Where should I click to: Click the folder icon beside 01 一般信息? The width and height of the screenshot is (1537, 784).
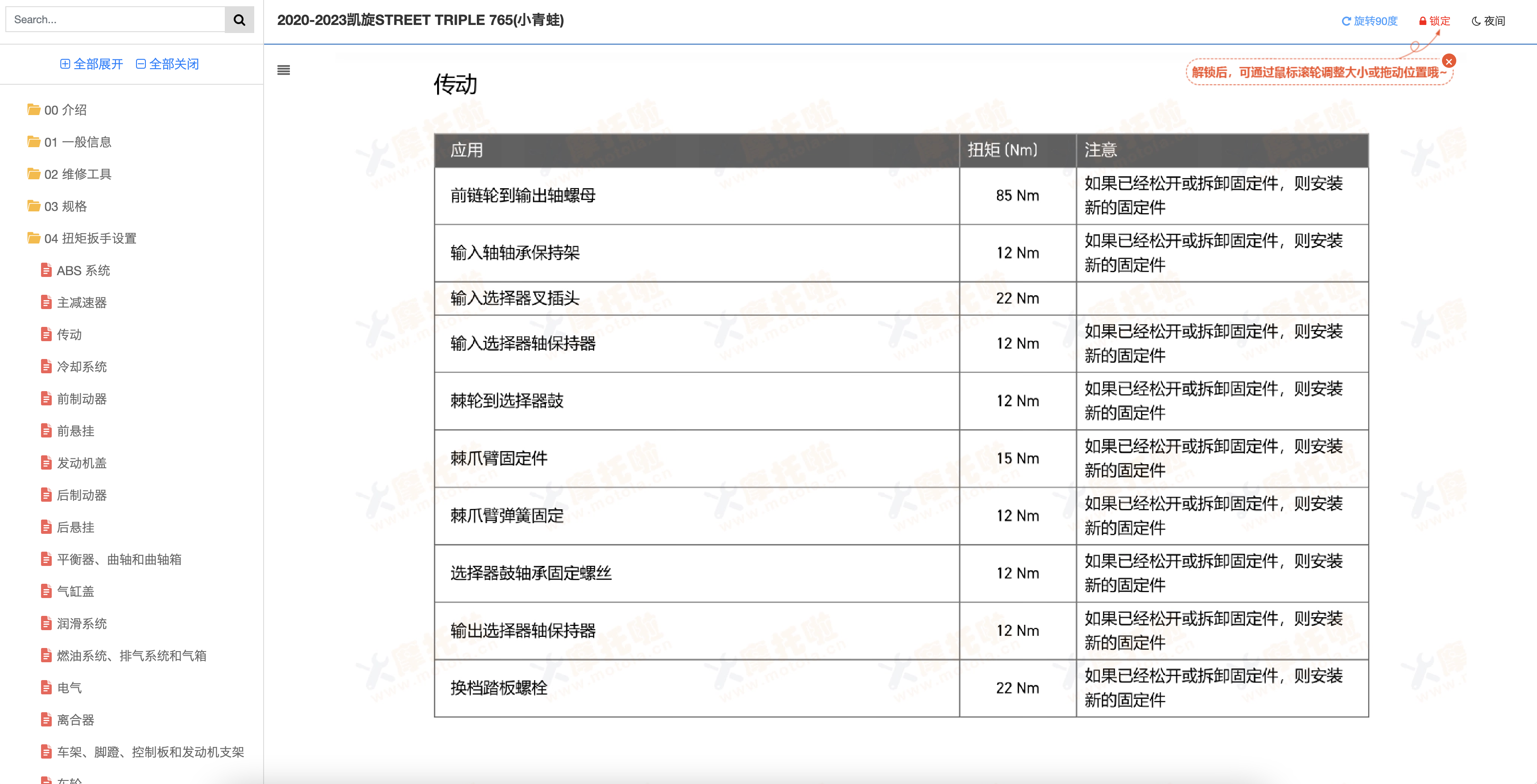(x=33, y=141)
